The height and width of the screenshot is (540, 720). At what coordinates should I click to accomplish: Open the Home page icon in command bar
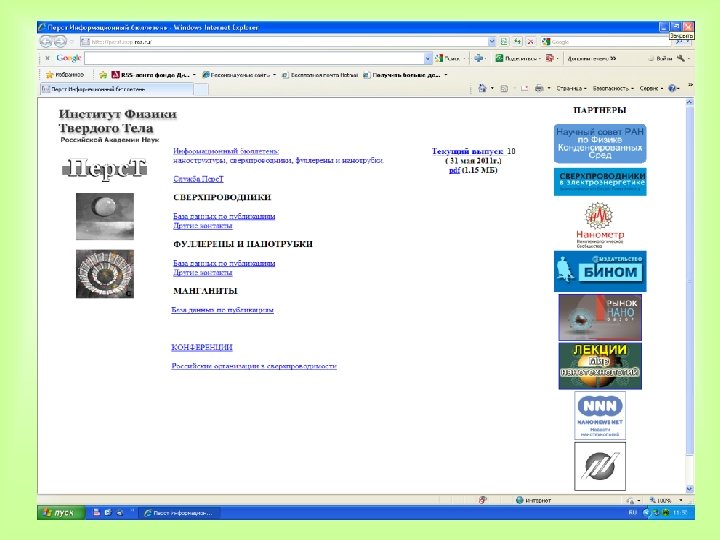(482, 88)
